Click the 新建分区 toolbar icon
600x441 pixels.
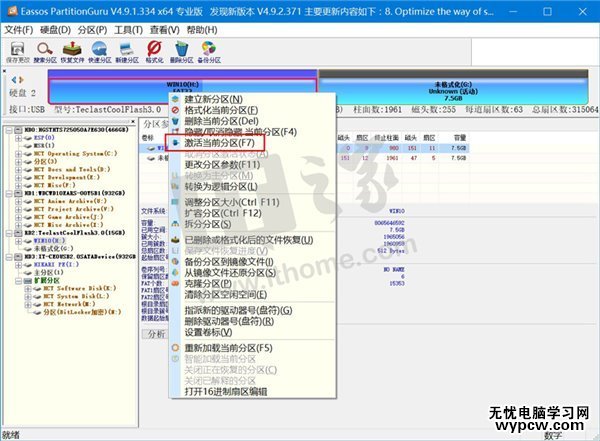(x=127, y=52)
